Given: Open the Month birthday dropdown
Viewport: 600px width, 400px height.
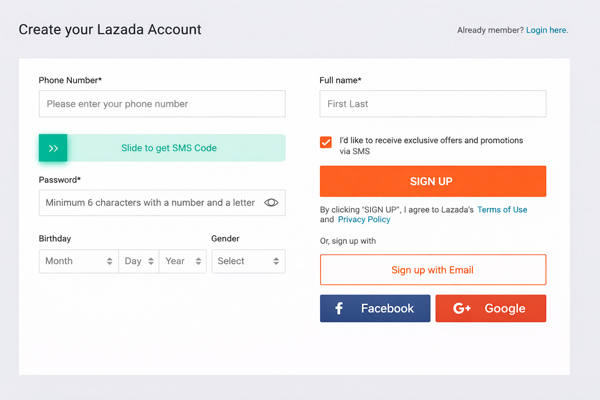Looking at the screenshot, I should tap(78, 261).
